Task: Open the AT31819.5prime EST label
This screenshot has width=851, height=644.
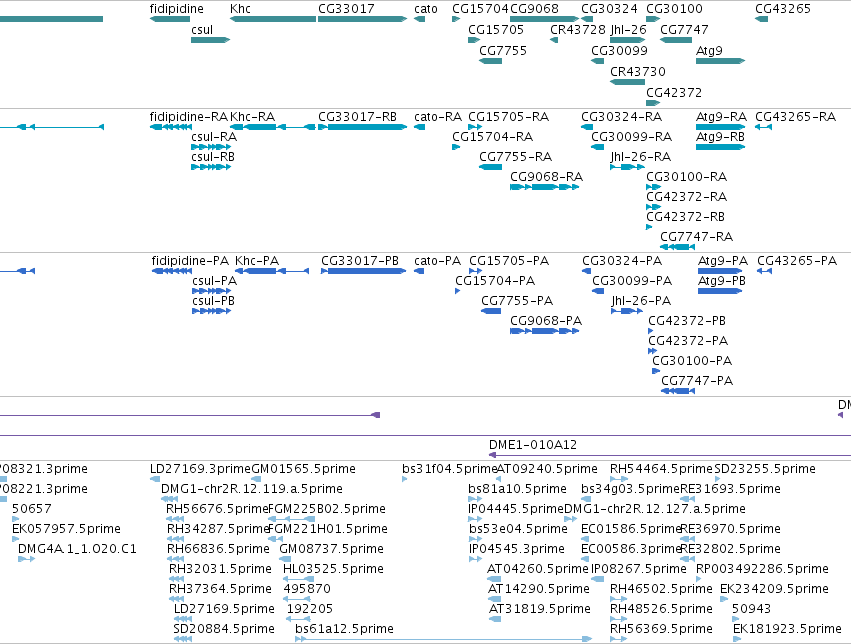Action: 539,609
